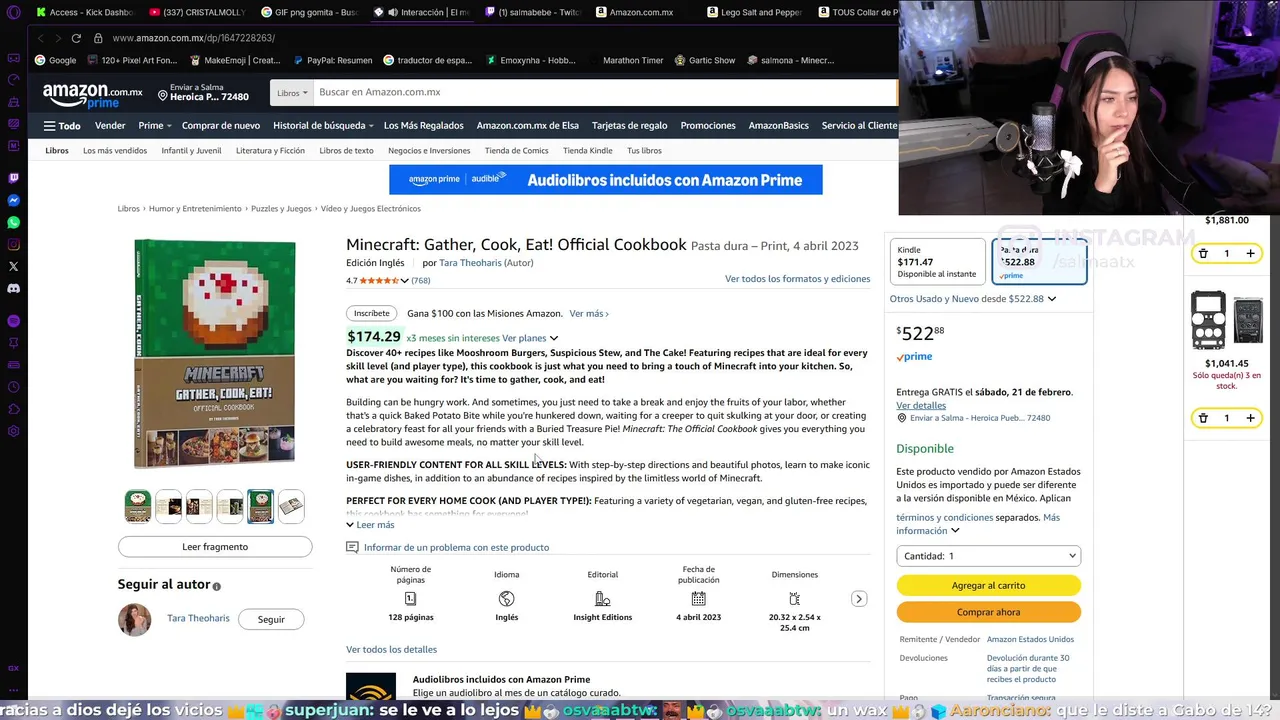Click the Agregar al carrito button
The width and height of the screenshot is (1280, 720).
[x=989, y=585]
